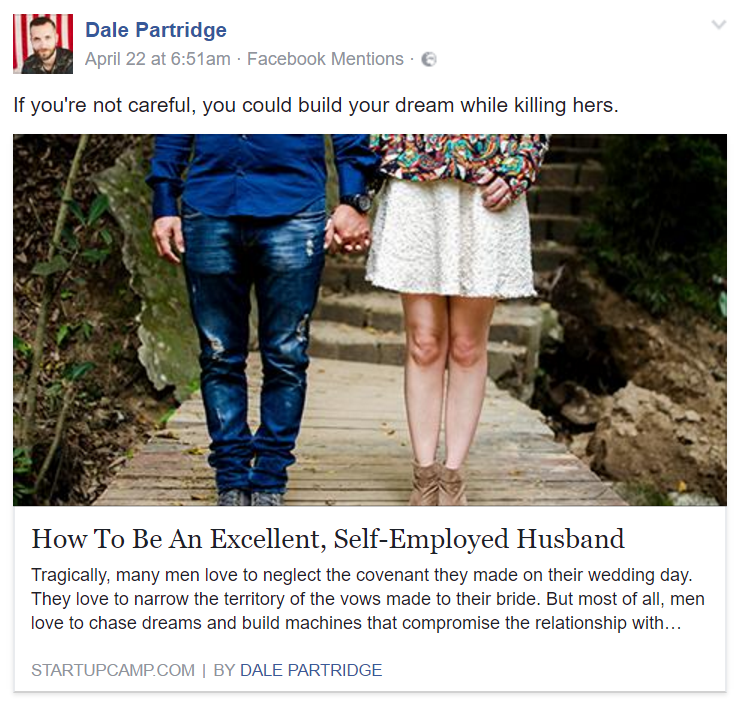
Task: Open the Dale Partridge profile name link
Action: click(156, 30)
